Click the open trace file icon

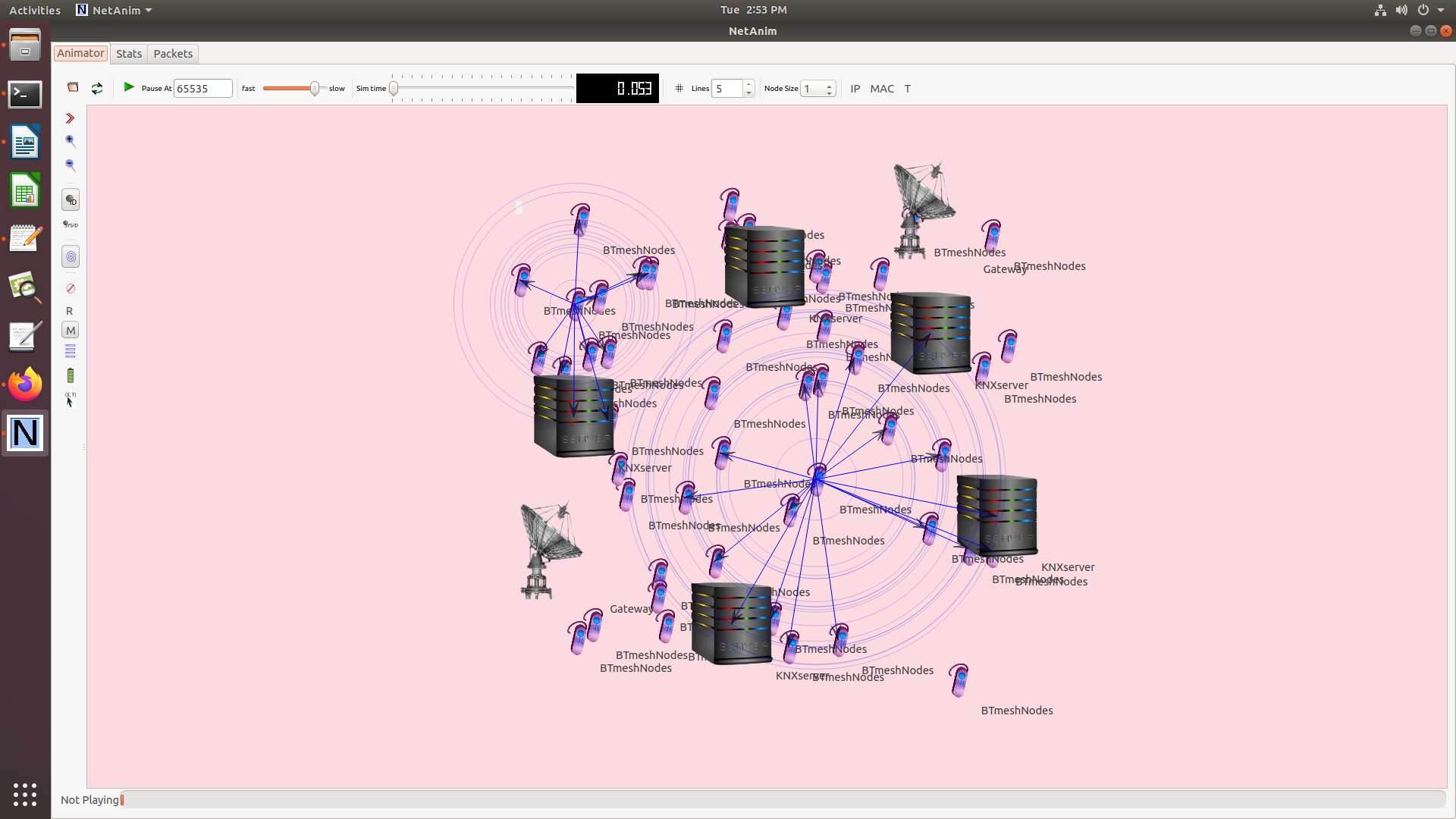73,88
